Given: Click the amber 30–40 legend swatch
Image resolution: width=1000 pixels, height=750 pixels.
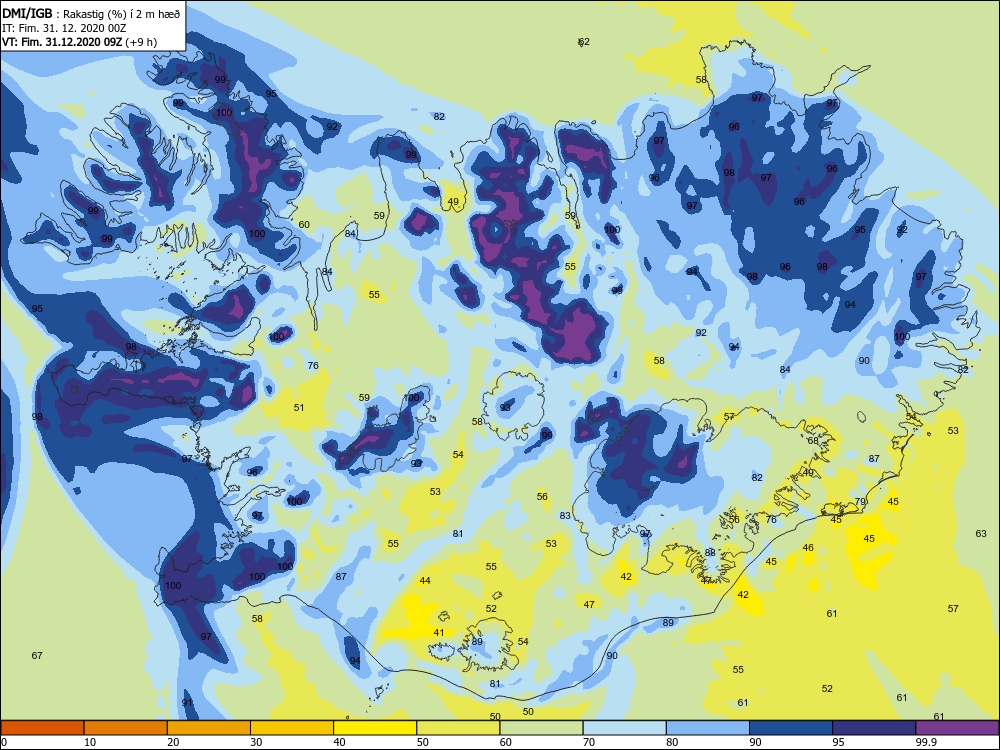Looking at the screenshot, I should coord(292,728).
